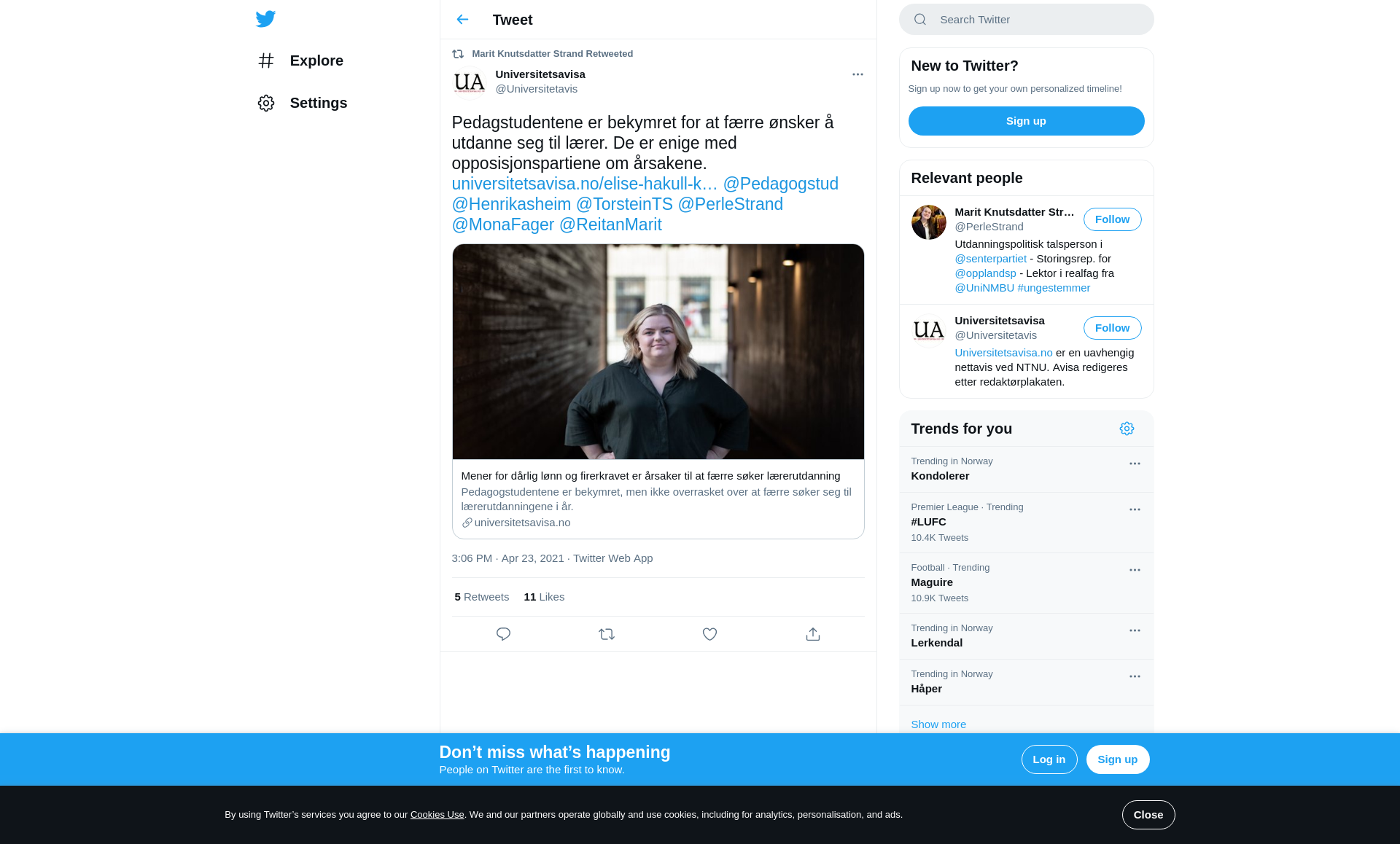Open Universitetsavisa.no link in bio

pyautogui.click(x=1003, y=353)
